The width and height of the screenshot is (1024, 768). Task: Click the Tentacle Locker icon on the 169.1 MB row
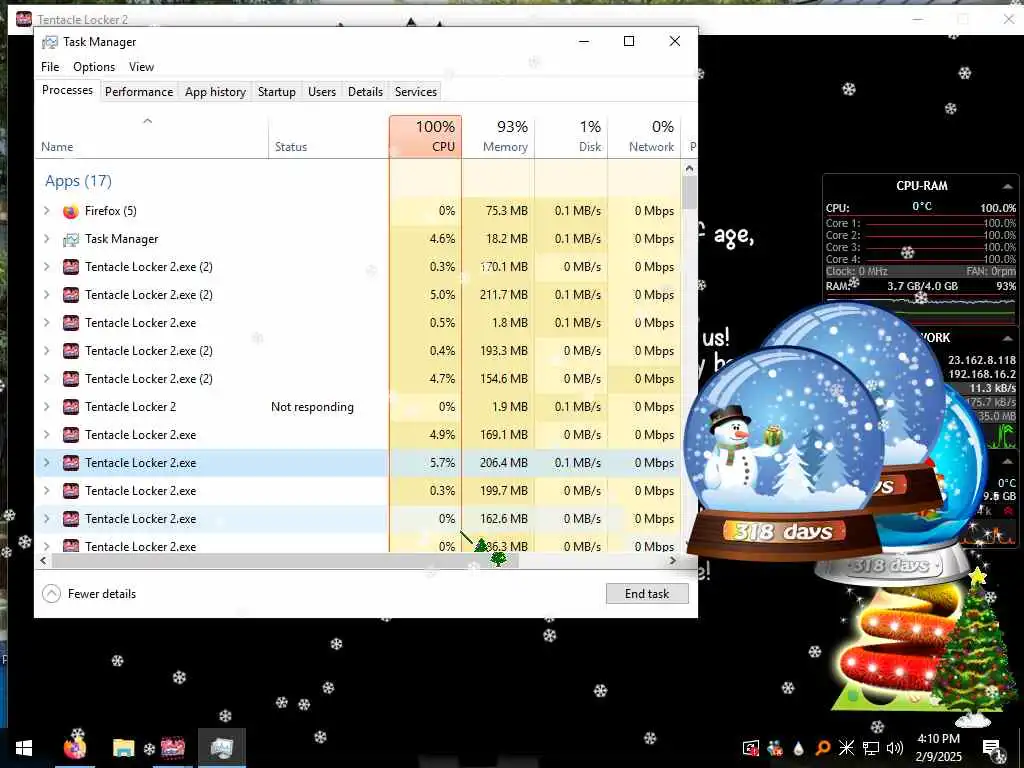71,436
